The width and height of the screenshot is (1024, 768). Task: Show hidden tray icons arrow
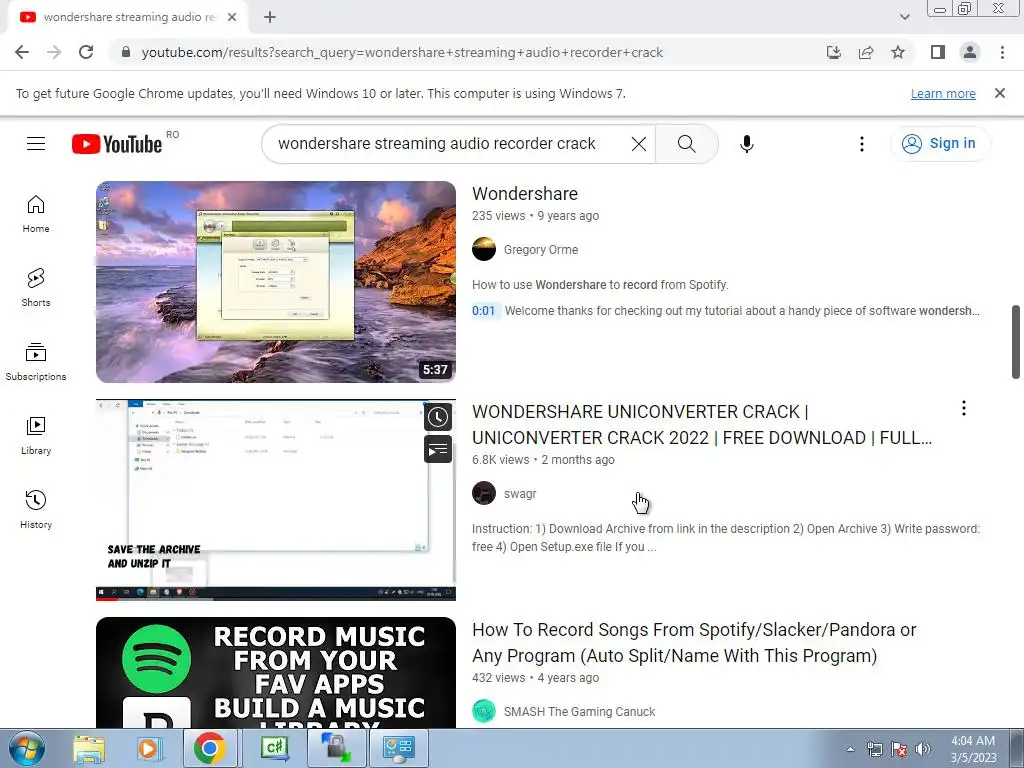tap(850, 749)
